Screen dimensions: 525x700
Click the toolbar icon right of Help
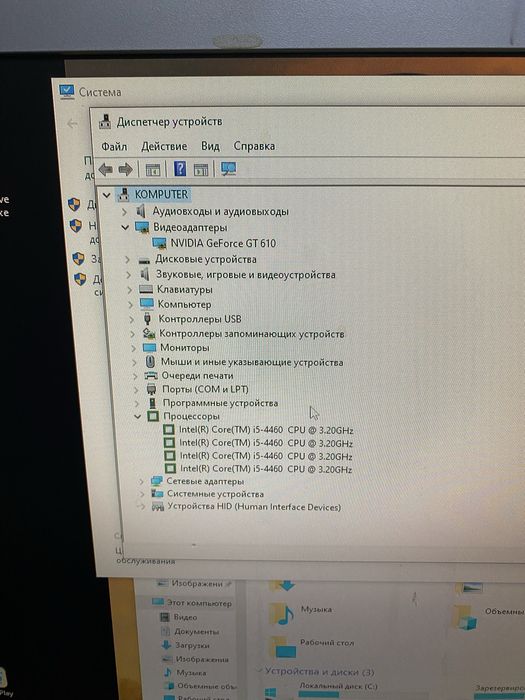click(x=201, y=170)
